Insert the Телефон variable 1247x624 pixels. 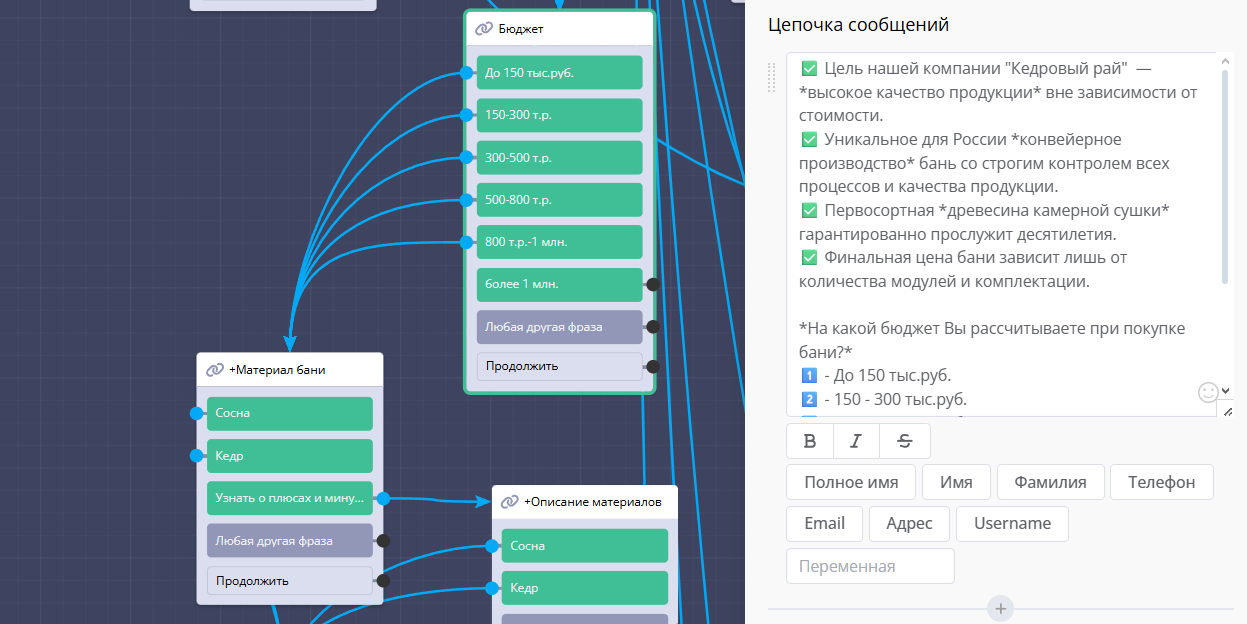click(1161, 482)
